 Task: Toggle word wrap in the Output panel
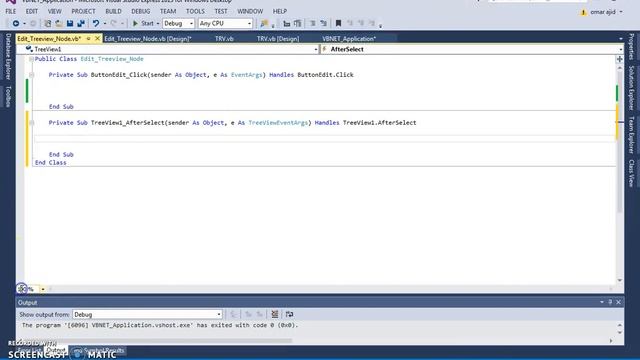(x=289, y=314)
